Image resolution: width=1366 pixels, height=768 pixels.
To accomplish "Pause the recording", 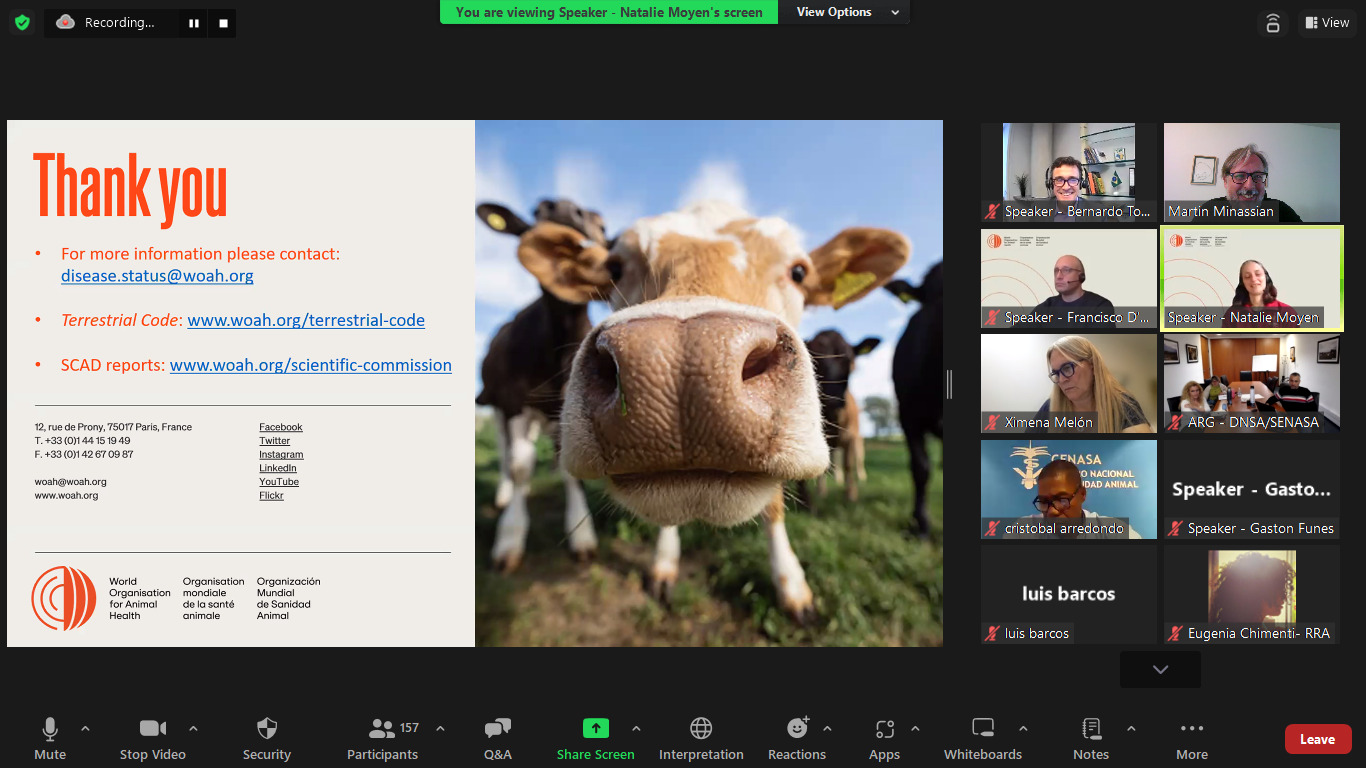I will point(194,23).
